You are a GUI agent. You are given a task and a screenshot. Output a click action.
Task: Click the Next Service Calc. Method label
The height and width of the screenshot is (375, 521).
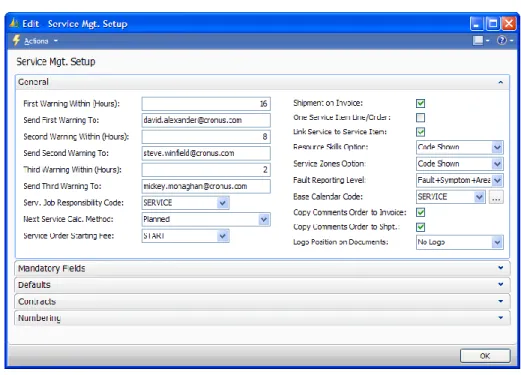[68, 219]
